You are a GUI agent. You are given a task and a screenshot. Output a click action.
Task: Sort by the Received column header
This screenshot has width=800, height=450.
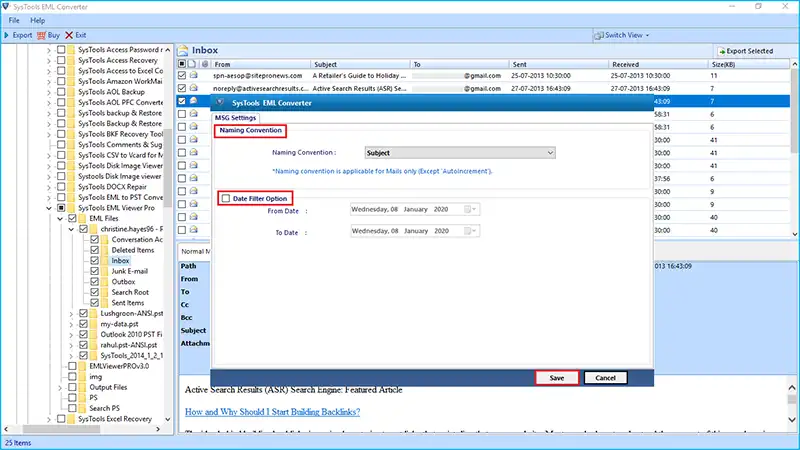(659, 64)
